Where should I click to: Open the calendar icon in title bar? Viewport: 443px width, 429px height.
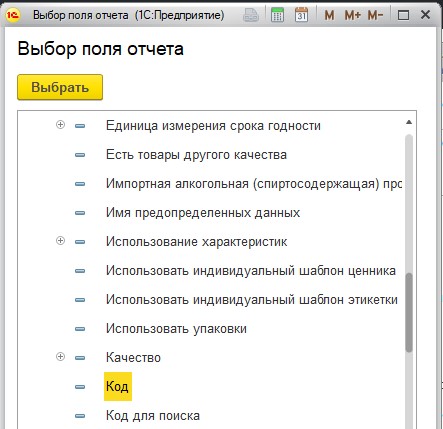[x=301, y=15]
